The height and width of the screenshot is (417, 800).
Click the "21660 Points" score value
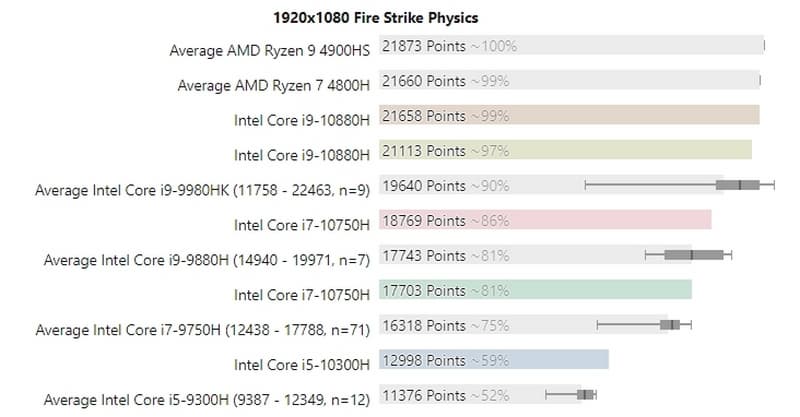[424, 80]
